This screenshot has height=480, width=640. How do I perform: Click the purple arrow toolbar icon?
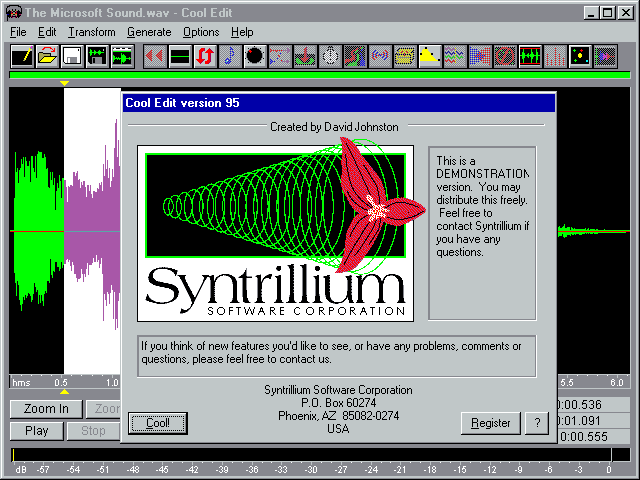(605, 56)
